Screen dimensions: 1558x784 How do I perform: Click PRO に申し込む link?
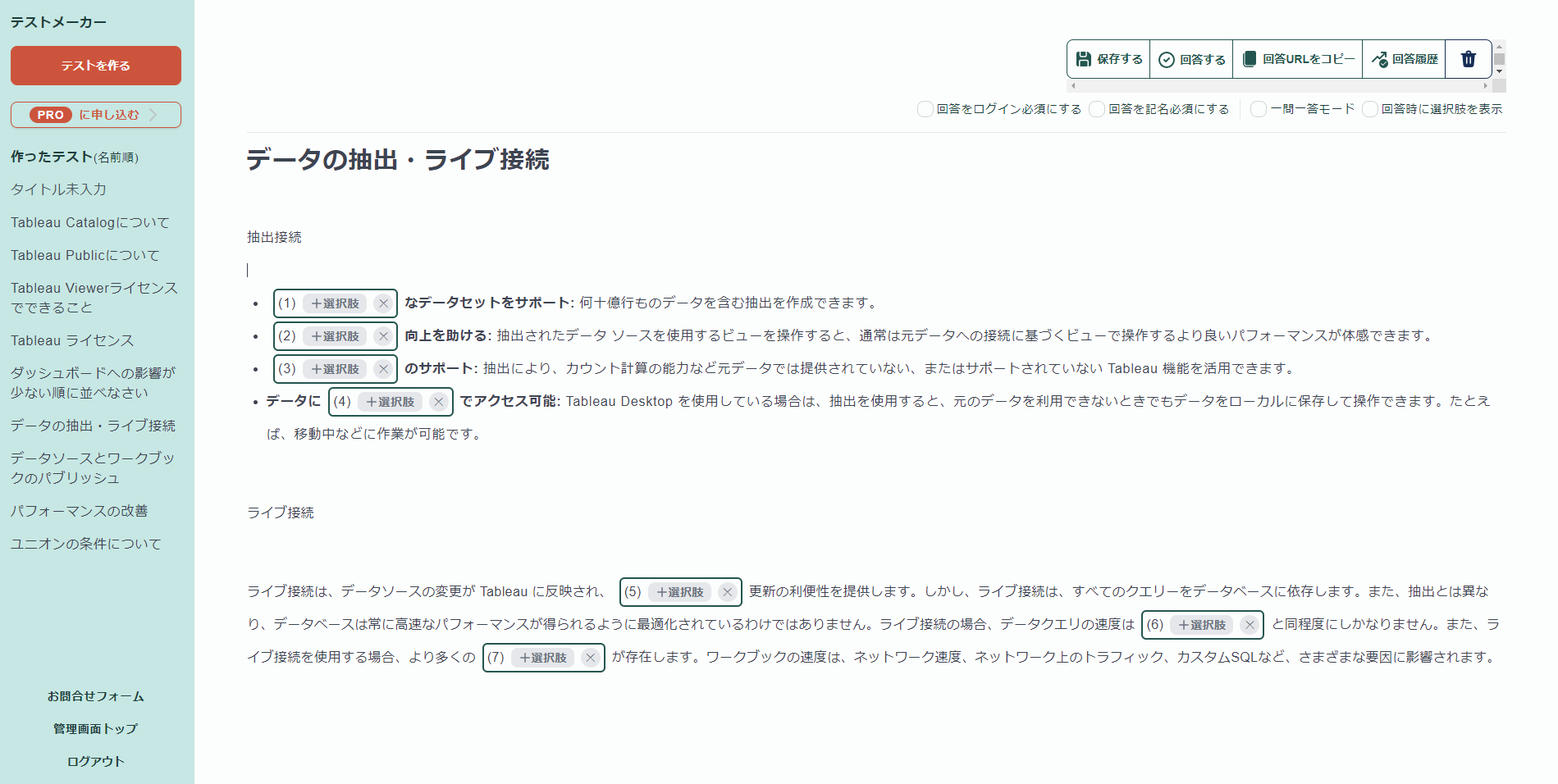tap(96, 115)
